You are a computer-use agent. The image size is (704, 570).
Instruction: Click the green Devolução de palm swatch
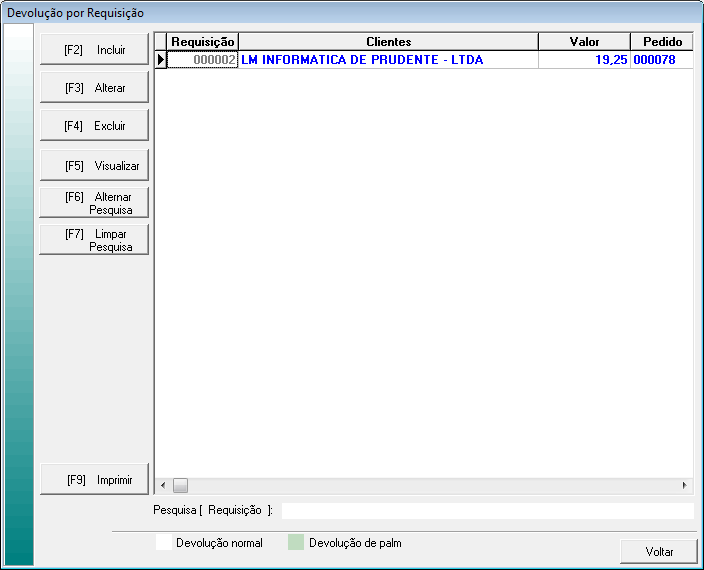tap(295, 543)
